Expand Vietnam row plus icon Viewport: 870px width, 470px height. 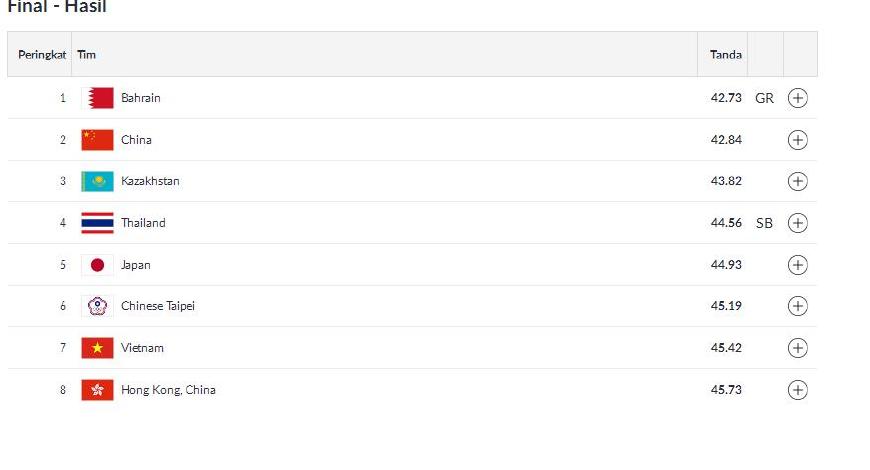(x=797, y=348)
